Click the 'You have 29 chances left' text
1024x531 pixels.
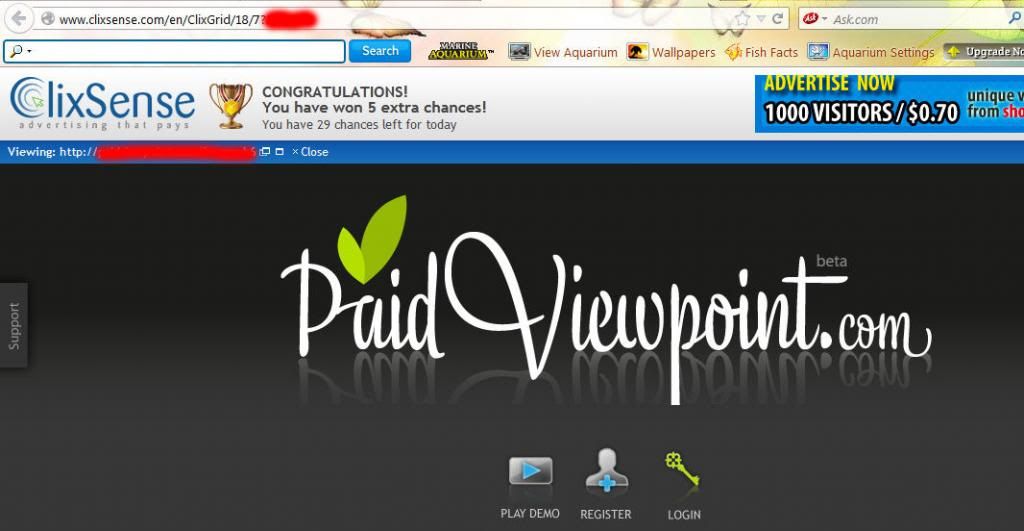pos(359,124)
